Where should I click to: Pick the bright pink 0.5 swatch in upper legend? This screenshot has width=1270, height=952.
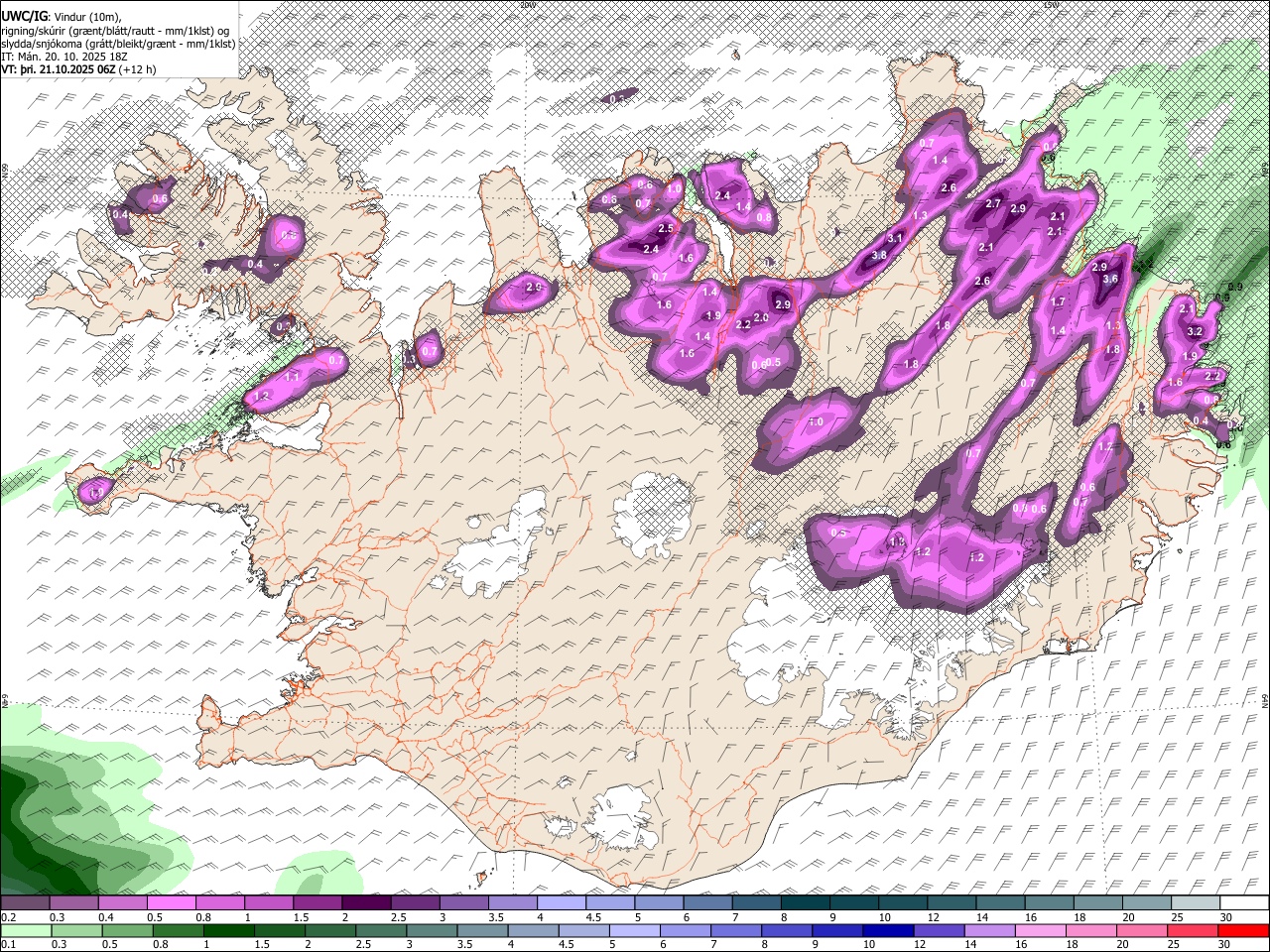172,903
